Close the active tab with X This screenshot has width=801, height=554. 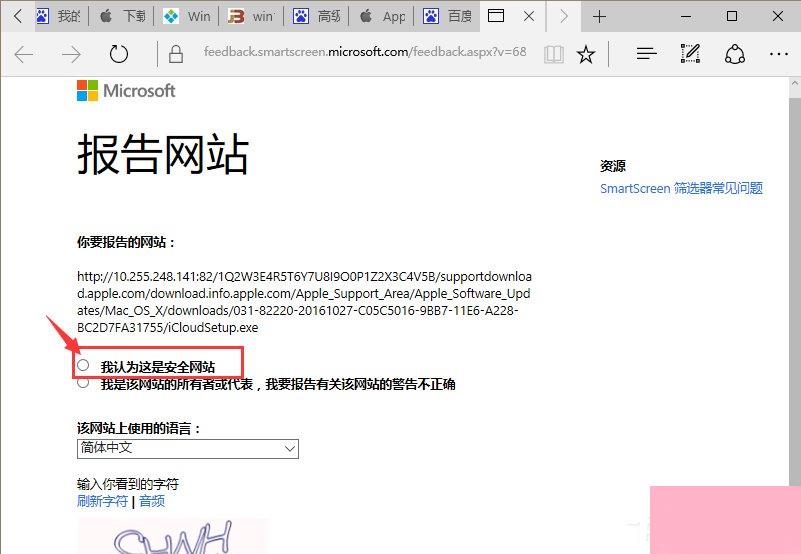(x=529, y=16)
